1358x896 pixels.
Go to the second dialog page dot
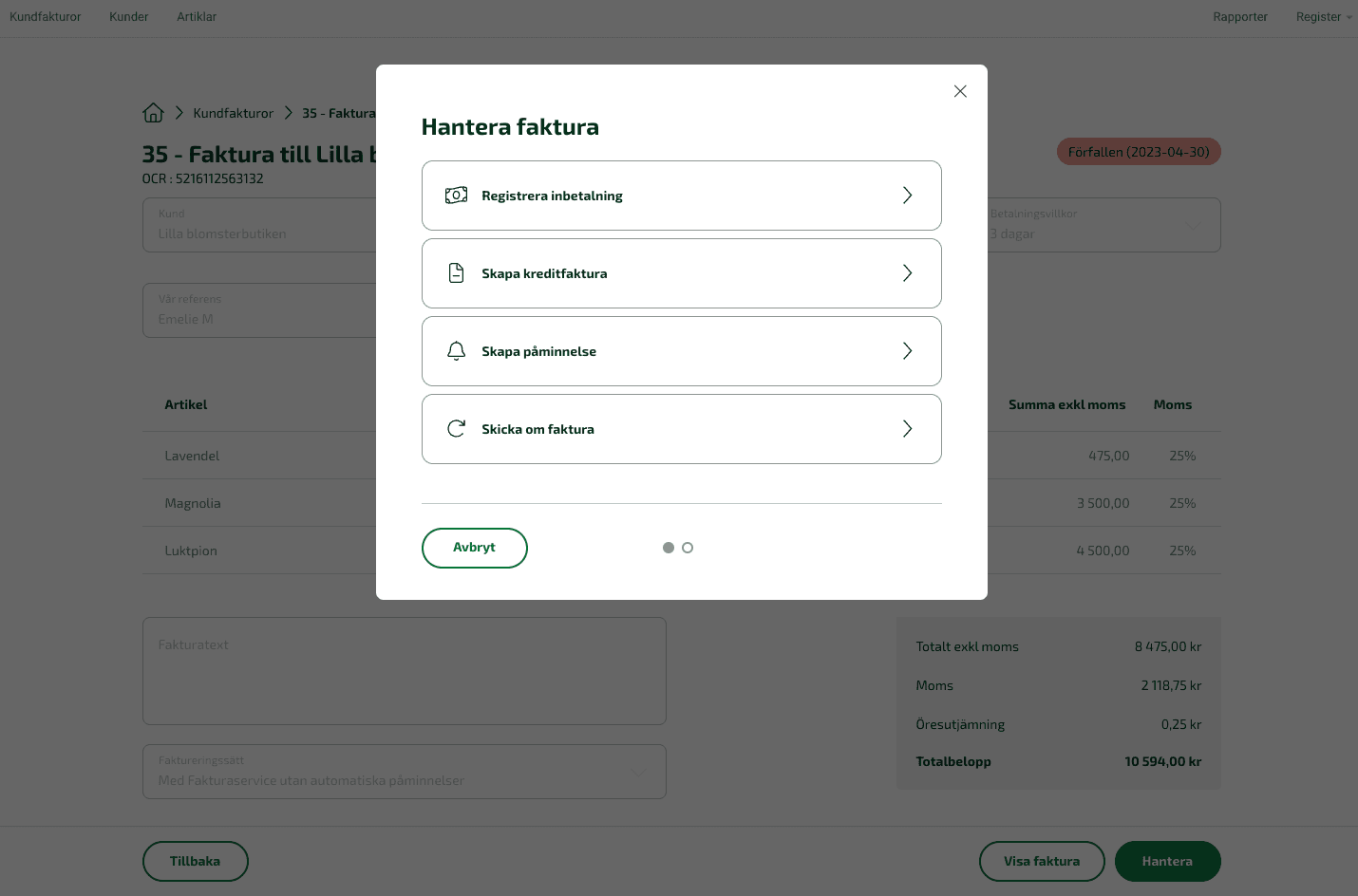coord(688,548)
